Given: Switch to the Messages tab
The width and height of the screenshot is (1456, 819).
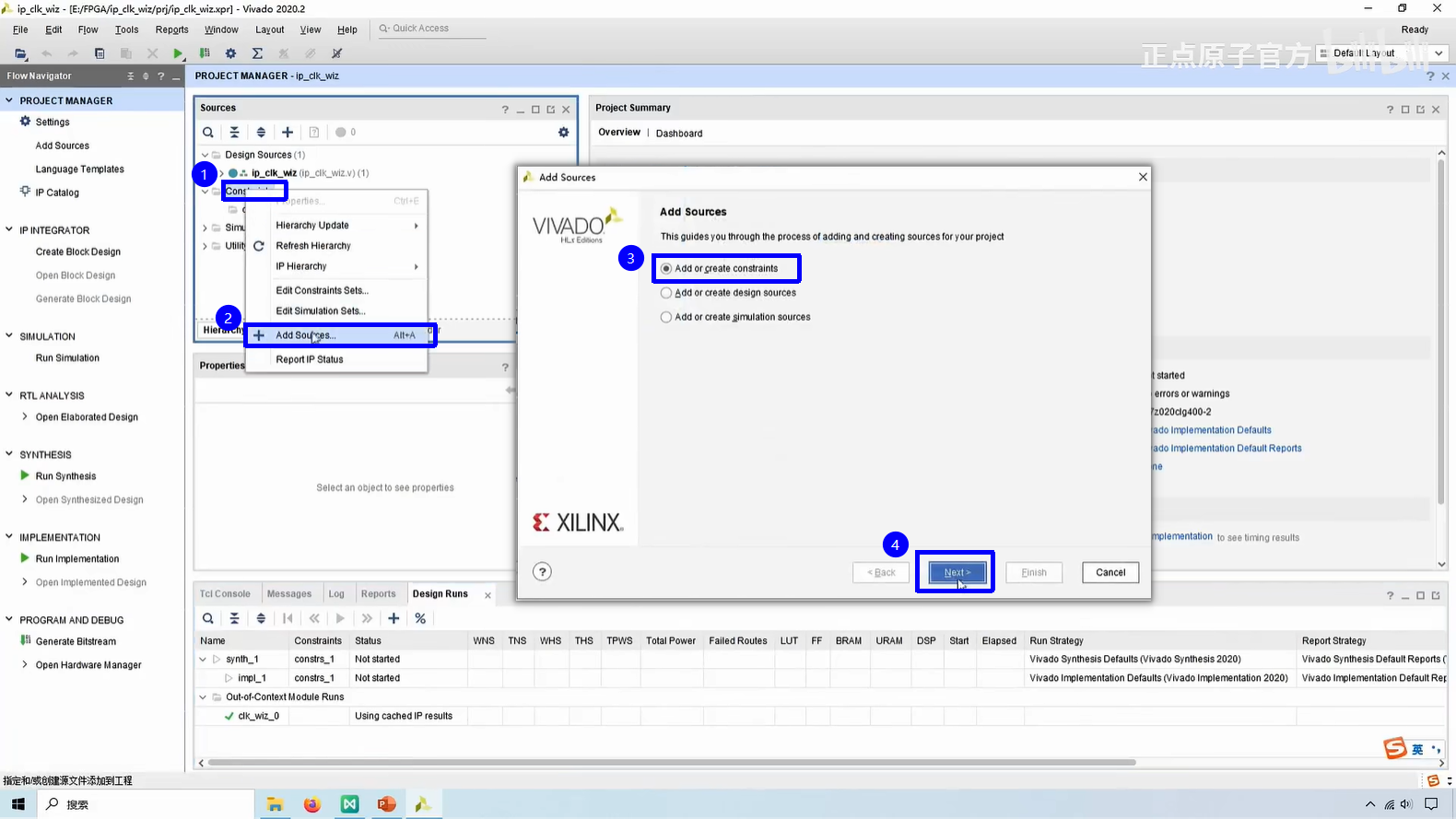Looking at the screenshot, I should pyautogui.click(x=289, y=594).
